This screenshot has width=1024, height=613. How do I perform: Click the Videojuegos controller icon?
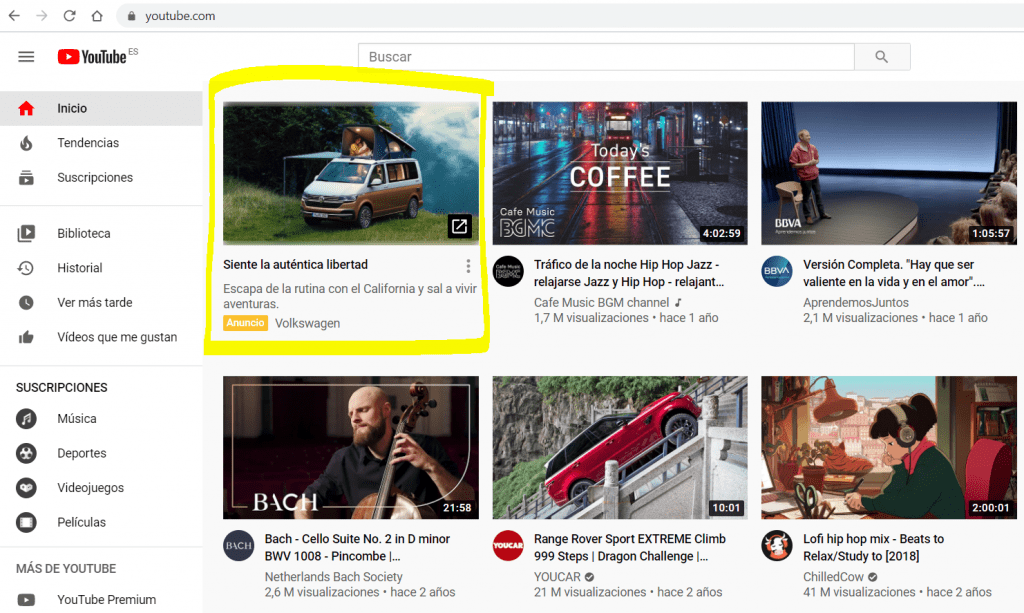26,488
